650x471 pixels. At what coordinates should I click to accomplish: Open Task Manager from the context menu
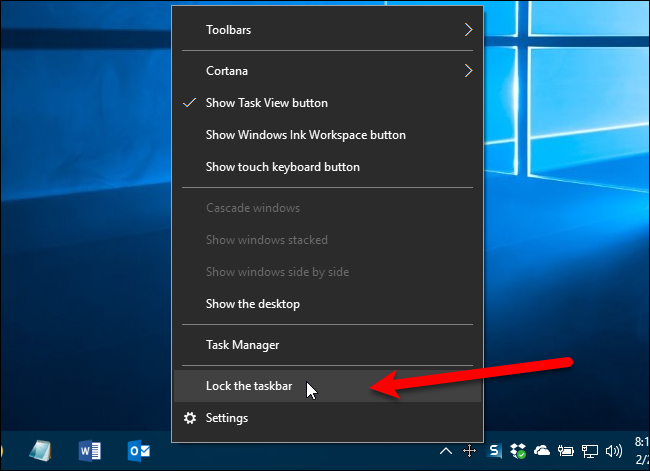click(x=242, y=345)
